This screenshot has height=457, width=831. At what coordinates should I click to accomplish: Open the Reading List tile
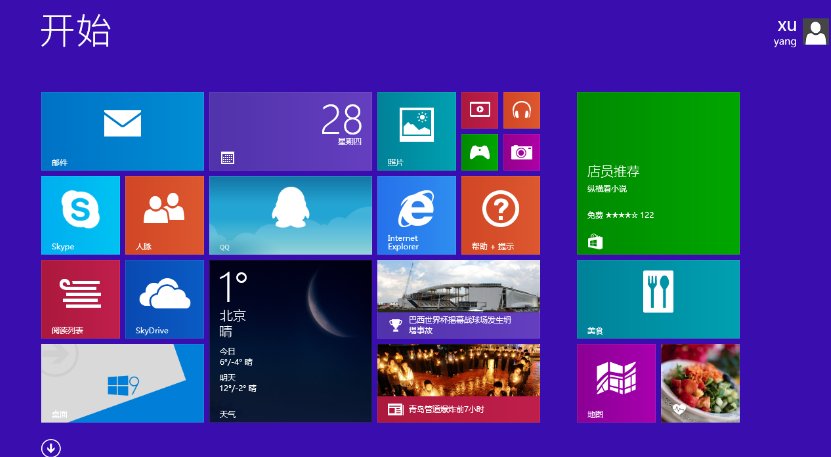click(81, 299)
